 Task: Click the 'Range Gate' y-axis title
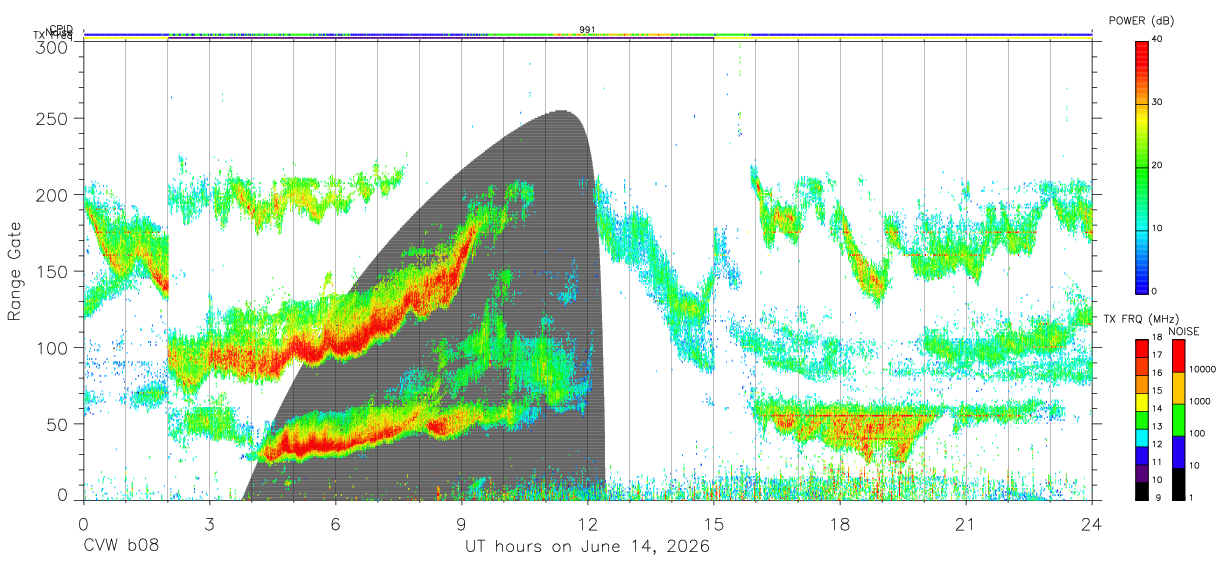15,271
